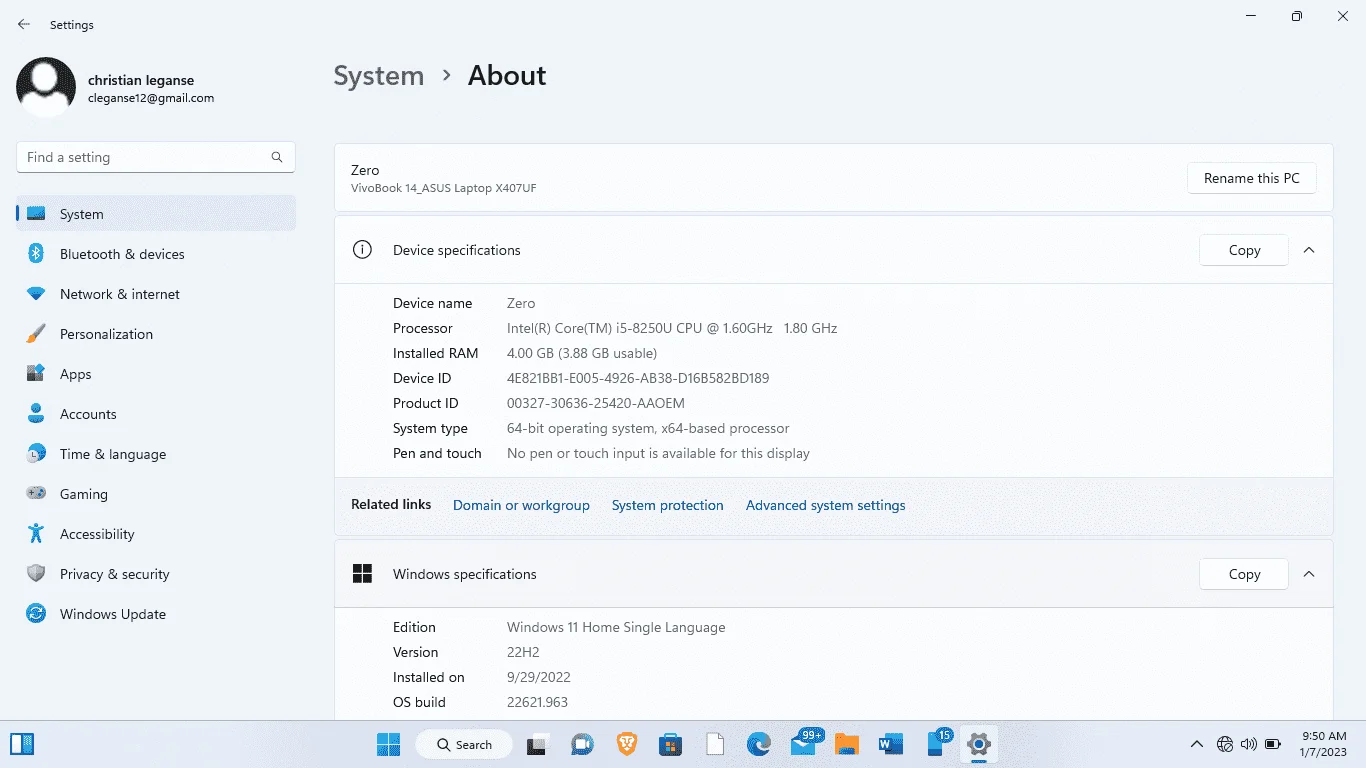1366x768 pixels.
Task: Launch Brave browser from taskbar
Action: [626, 744]
